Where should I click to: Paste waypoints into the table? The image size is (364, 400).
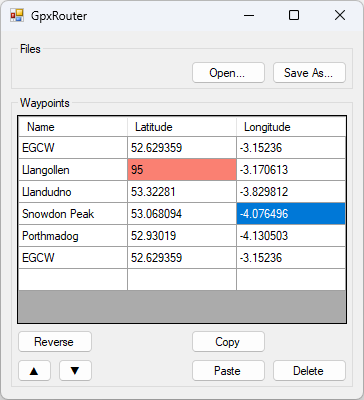pos(228,371)
